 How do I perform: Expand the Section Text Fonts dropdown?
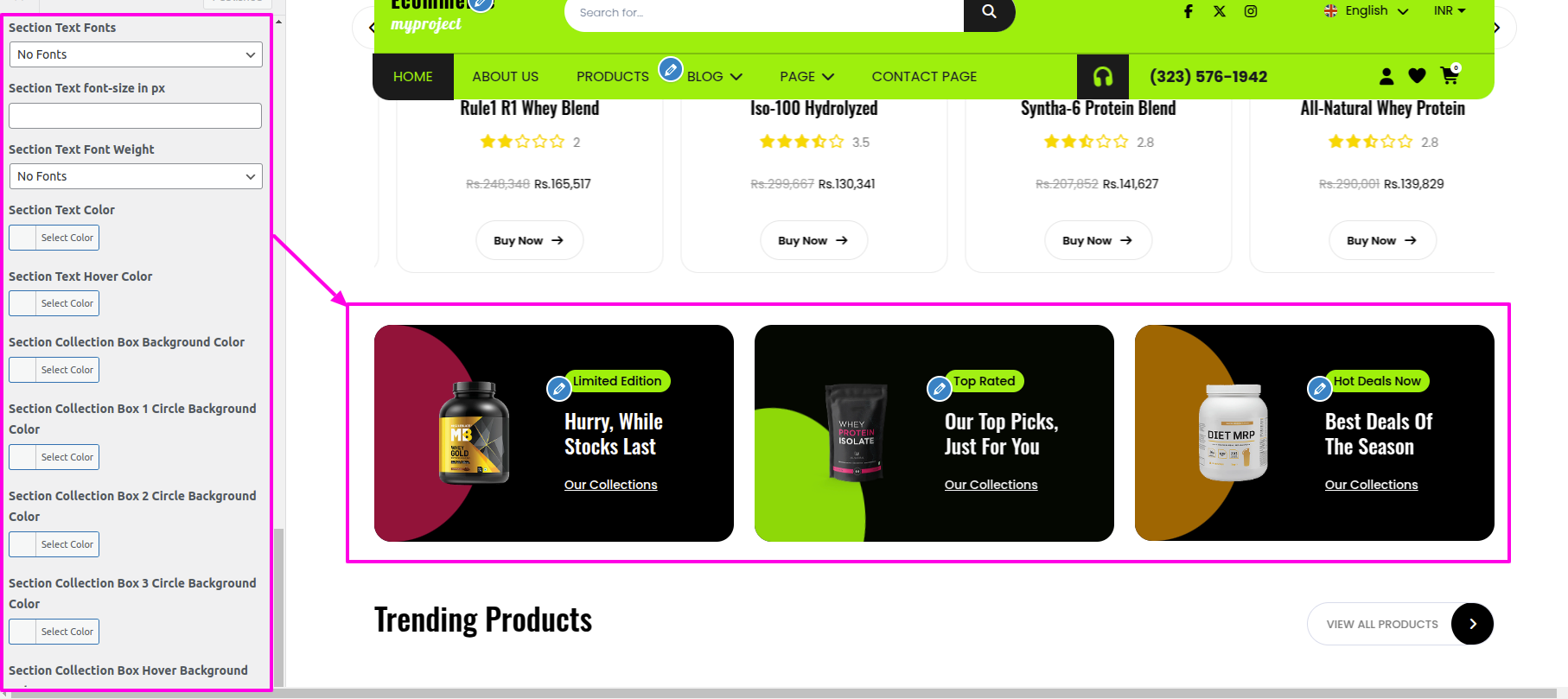click(x=136, y=54)
